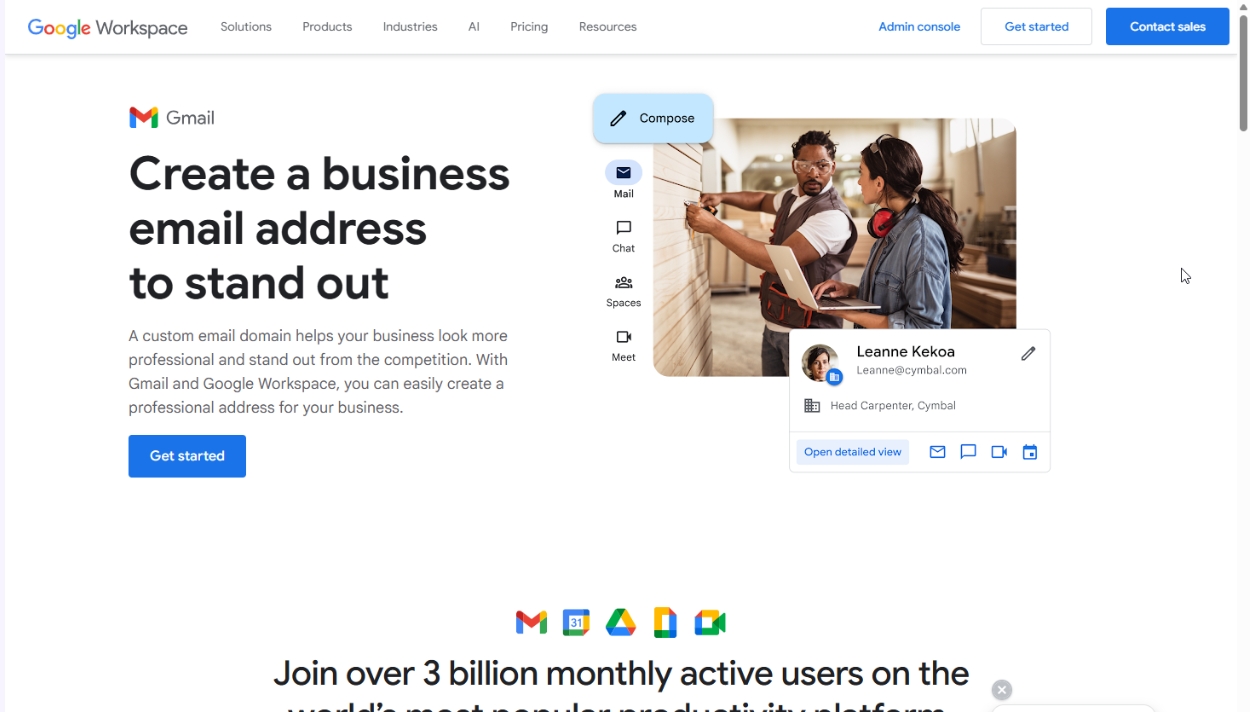
Task: Open the Pricing menu item
Action: (x=529, y=27)
